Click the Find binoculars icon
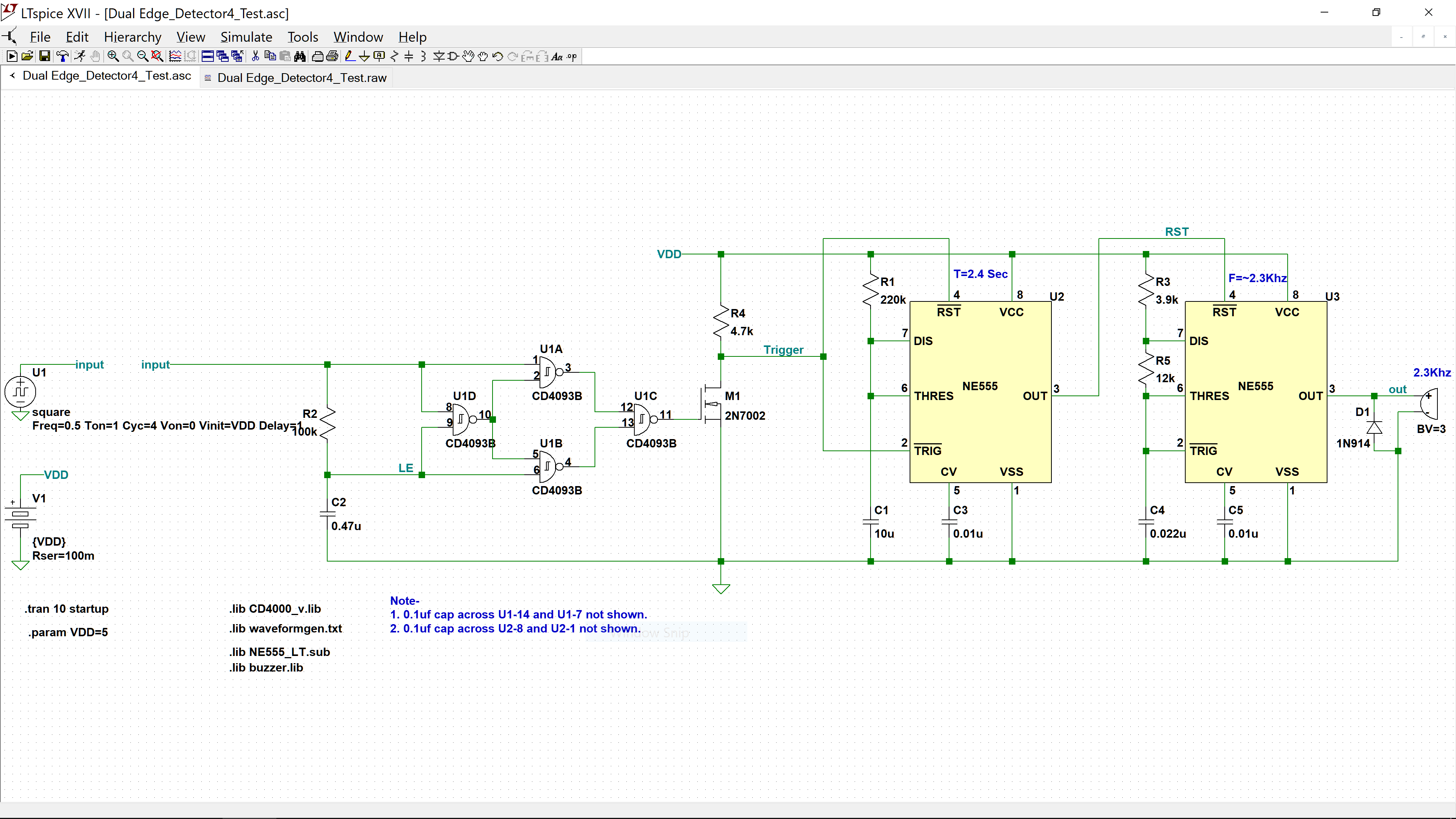 pyautogui.click(x=300, y=56)
